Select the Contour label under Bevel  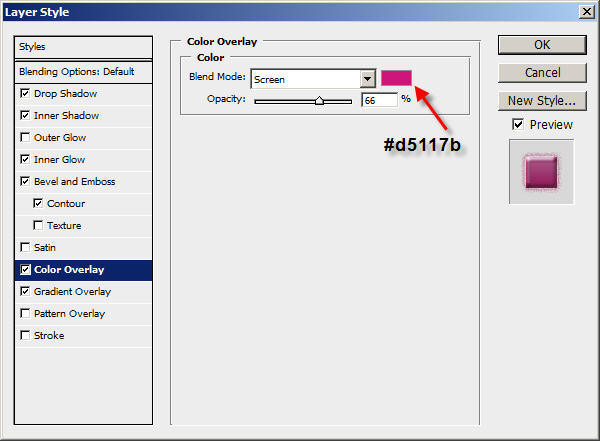click(x=66, y=204)
